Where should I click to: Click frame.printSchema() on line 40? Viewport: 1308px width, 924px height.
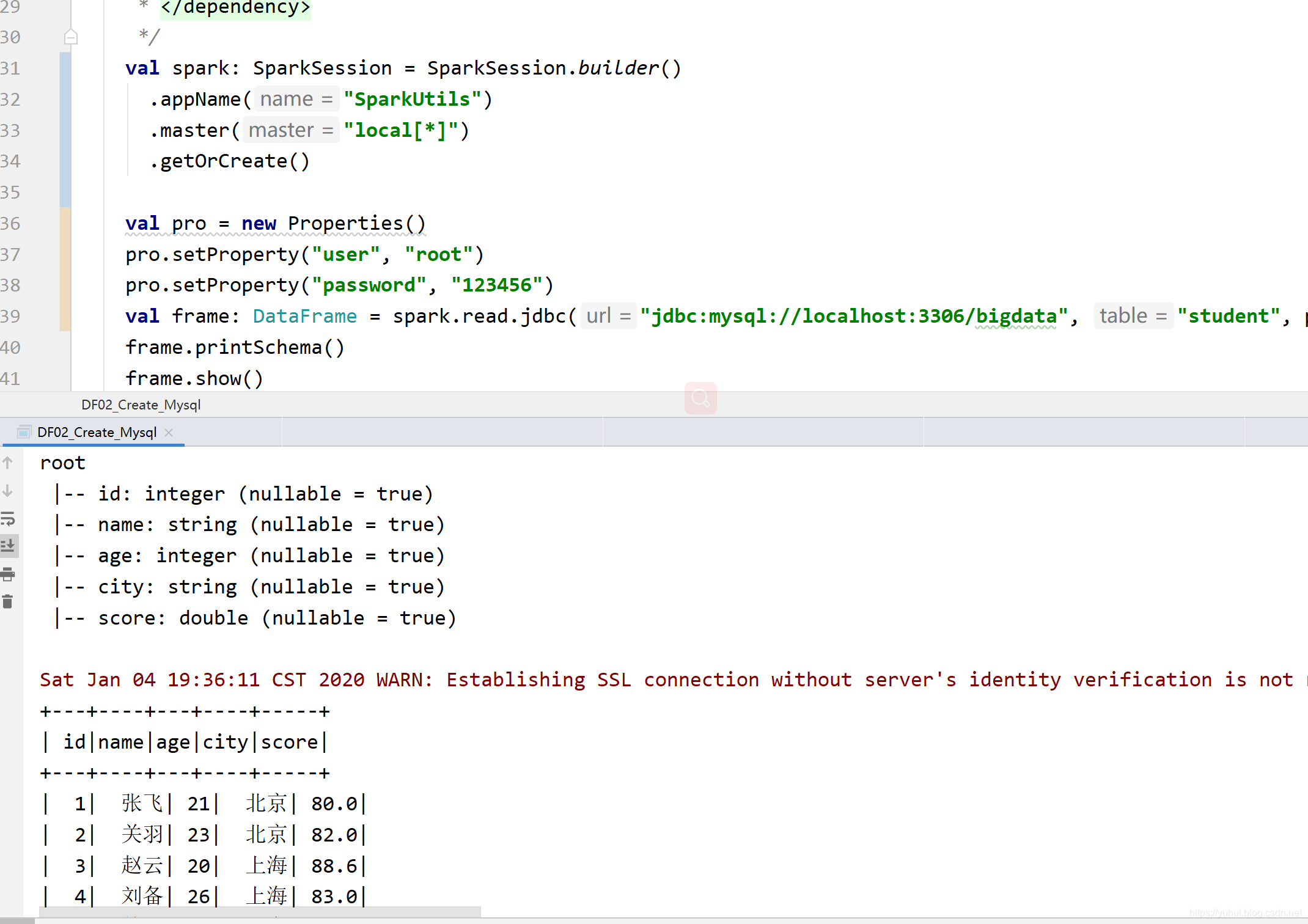[235, 348]
